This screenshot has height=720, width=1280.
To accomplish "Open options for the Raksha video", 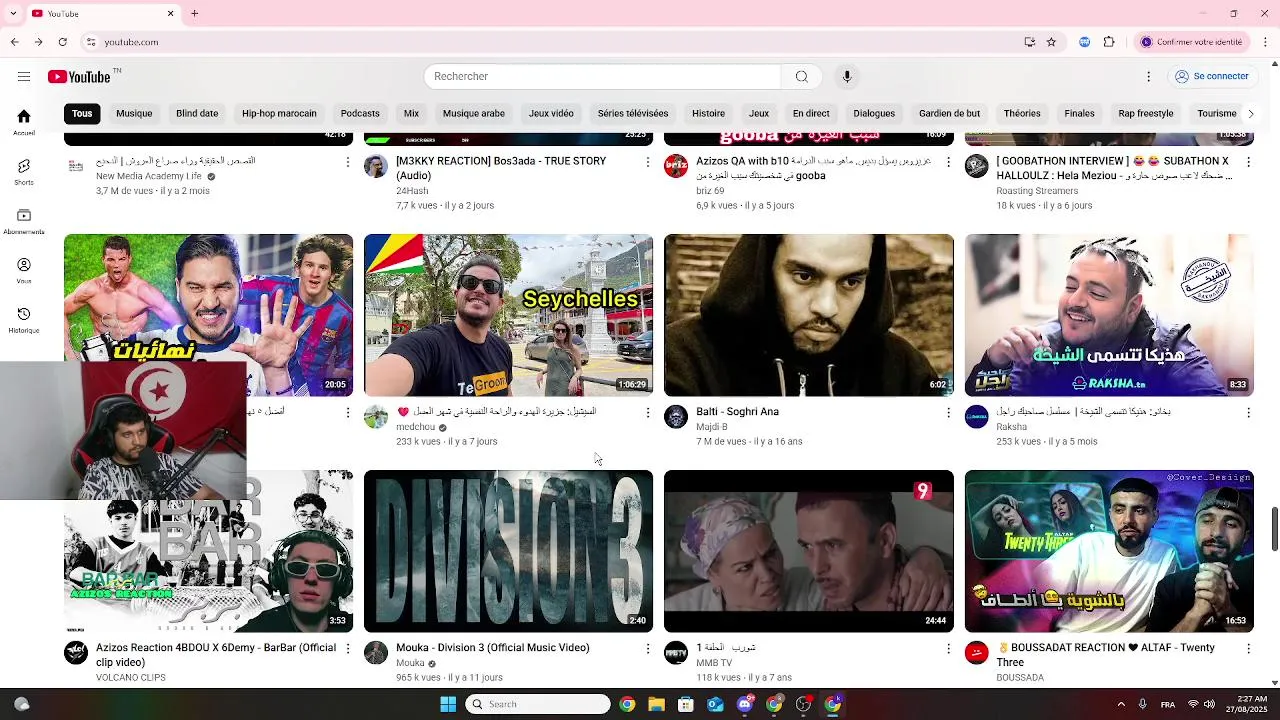I will click(x=1248, y=412).
